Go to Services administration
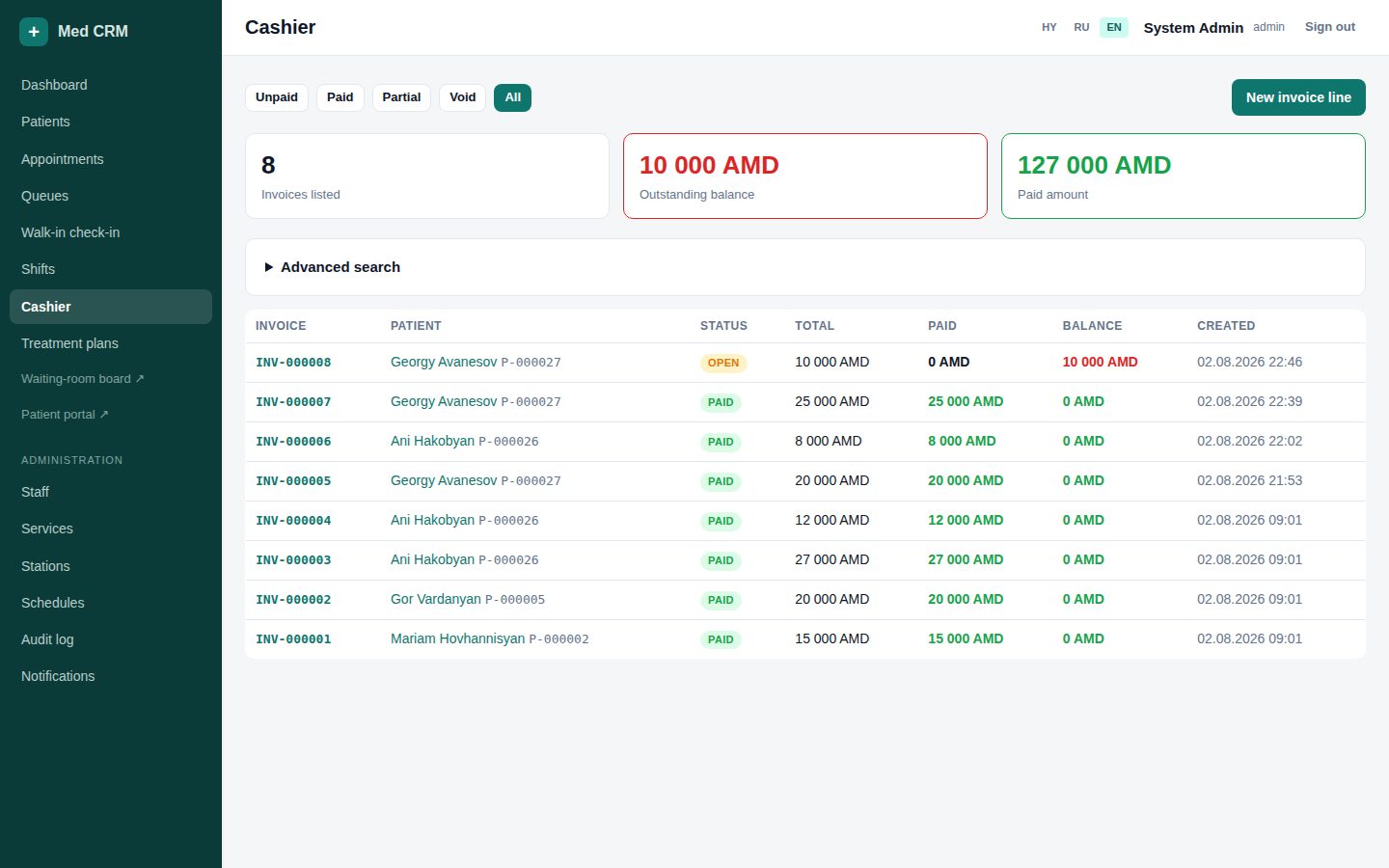The image size is (1389, 868). [111, 529]
